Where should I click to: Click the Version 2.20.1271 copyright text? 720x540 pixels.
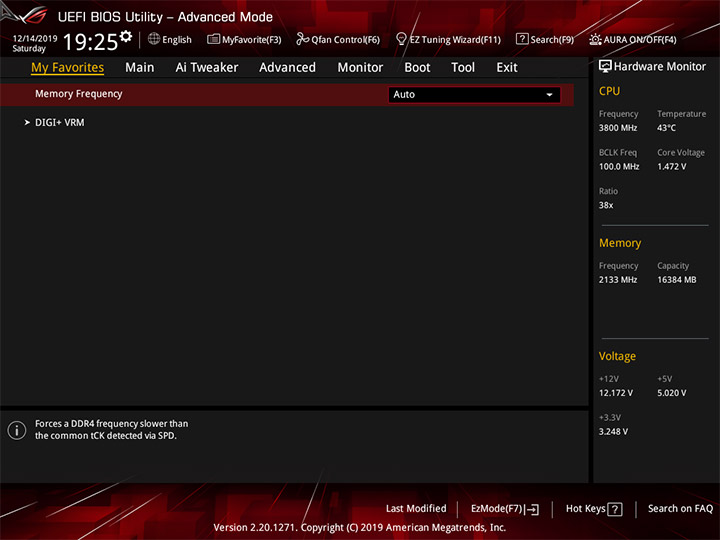coord(360,528)
